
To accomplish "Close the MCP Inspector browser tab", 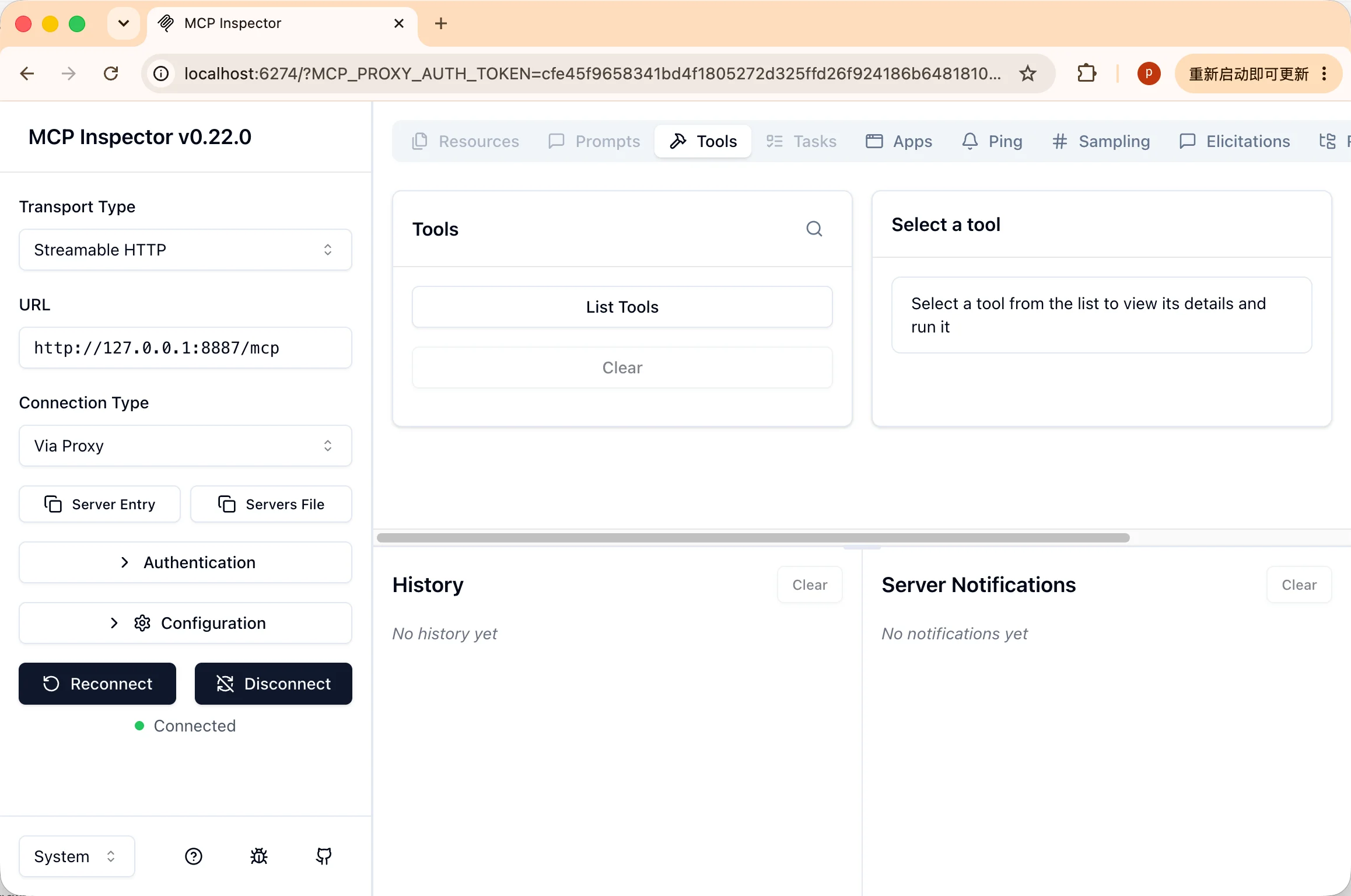I will (399, 23).
